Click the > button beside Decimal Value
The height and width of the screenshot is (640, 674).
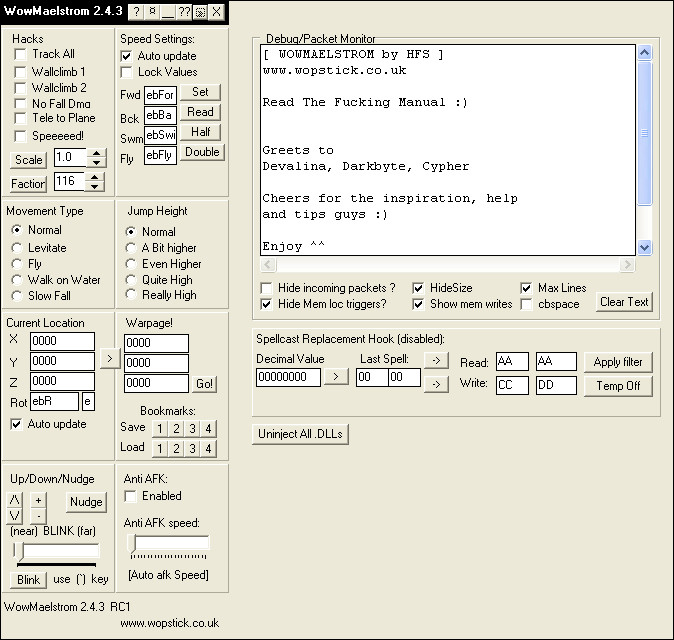click(x=335, y=377)
